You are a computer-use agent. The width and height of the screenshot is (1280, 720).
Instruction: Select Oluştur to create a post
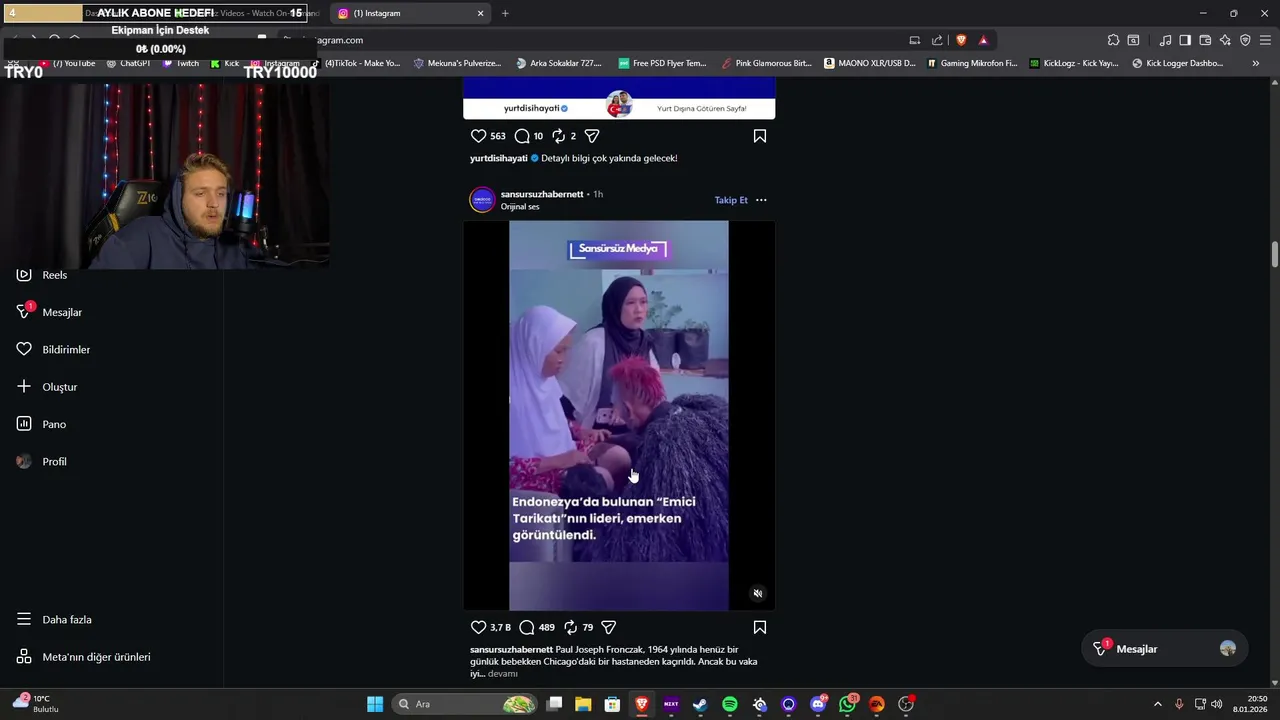pyautogui.click(x=46, y=387)
